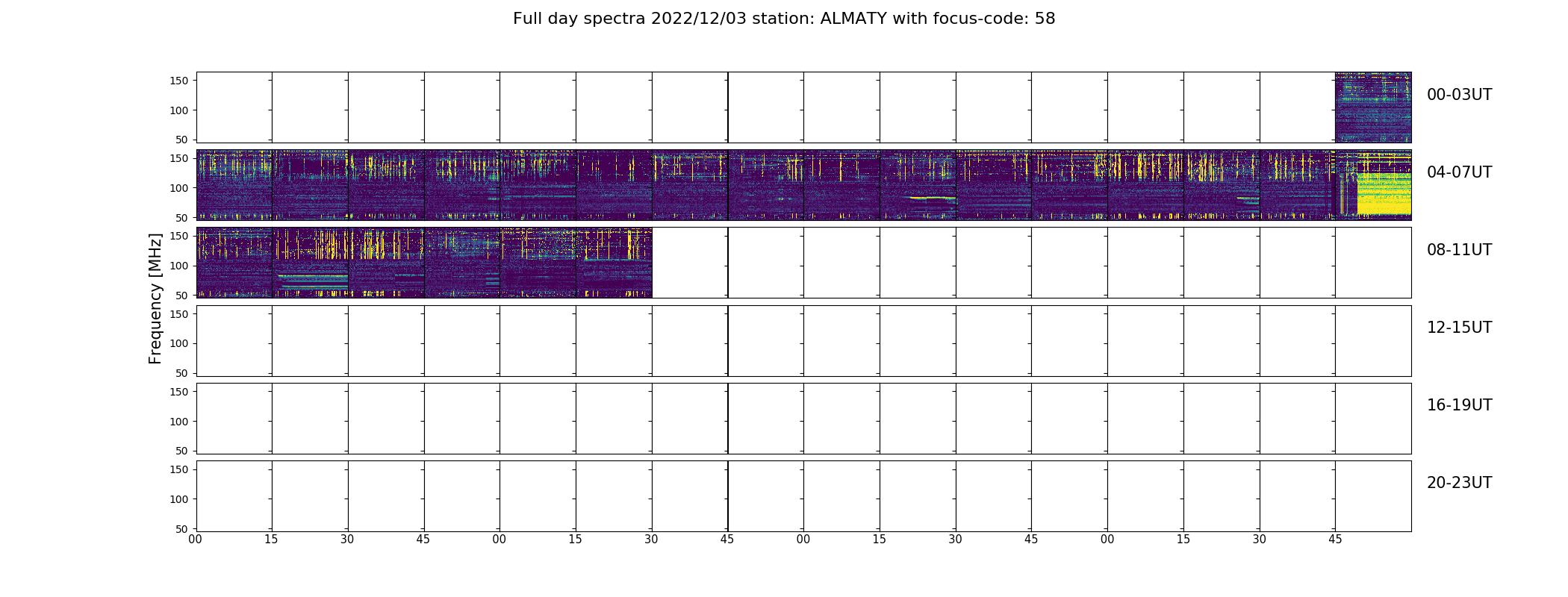Image resolution: width=1568 pixels, height=597 pixels.
Task: Click the last filled spectrum panel in 08-11UT row
Action: 614,263
